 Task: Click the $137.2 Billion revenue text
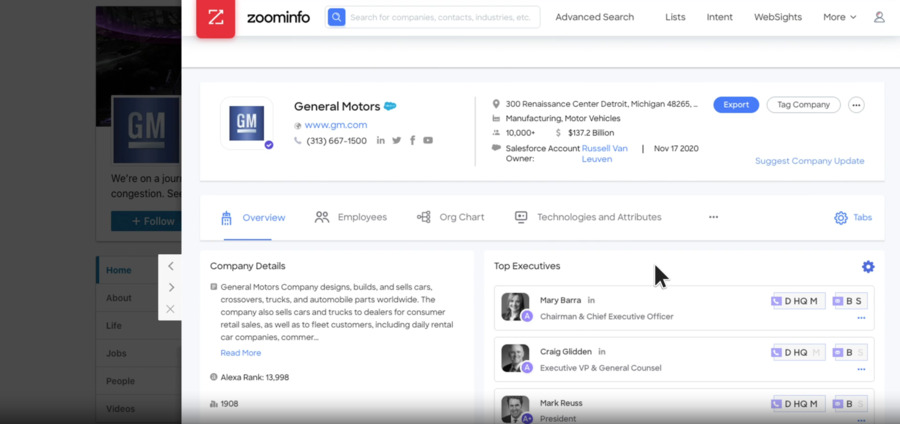591,133
